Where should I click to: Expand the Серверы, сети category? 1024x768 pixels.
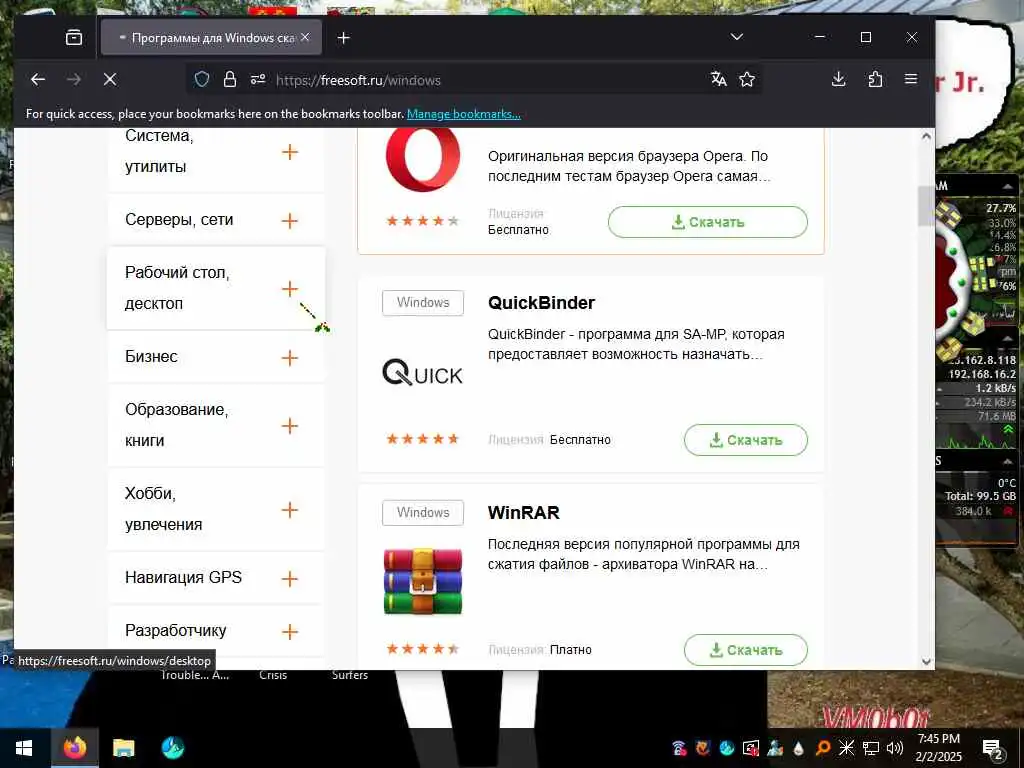coord(289,221)
